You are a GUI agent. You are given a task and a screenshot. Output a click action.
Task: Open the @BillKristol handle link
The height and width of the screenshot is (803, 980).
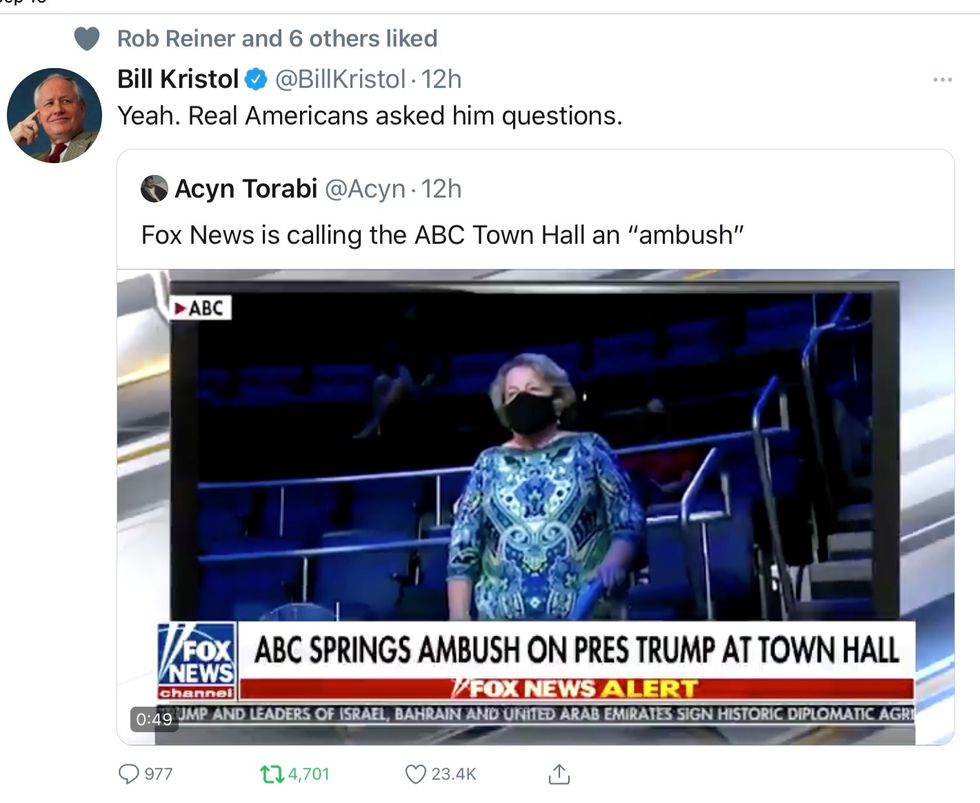(340, 79)
